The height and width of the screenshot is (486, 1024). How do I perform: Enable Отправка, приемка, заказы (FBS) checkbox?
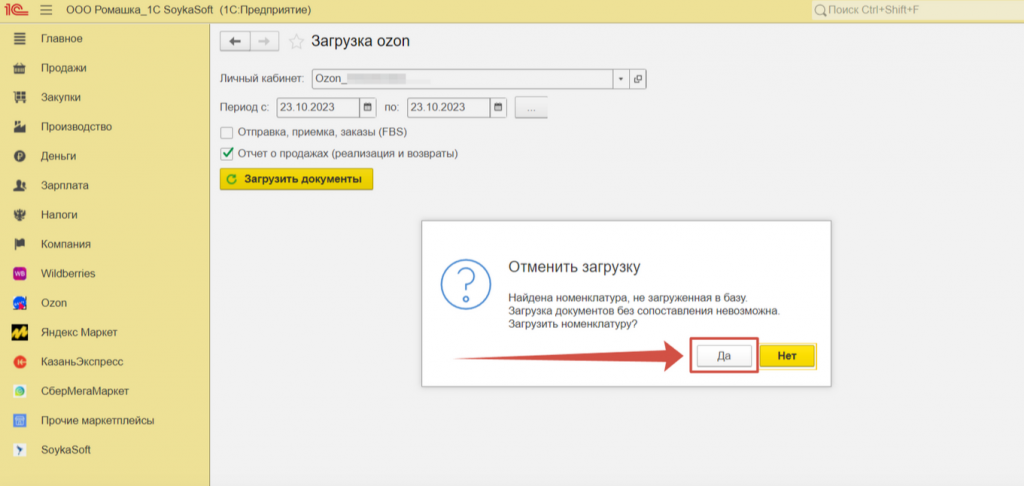point(227,132)
